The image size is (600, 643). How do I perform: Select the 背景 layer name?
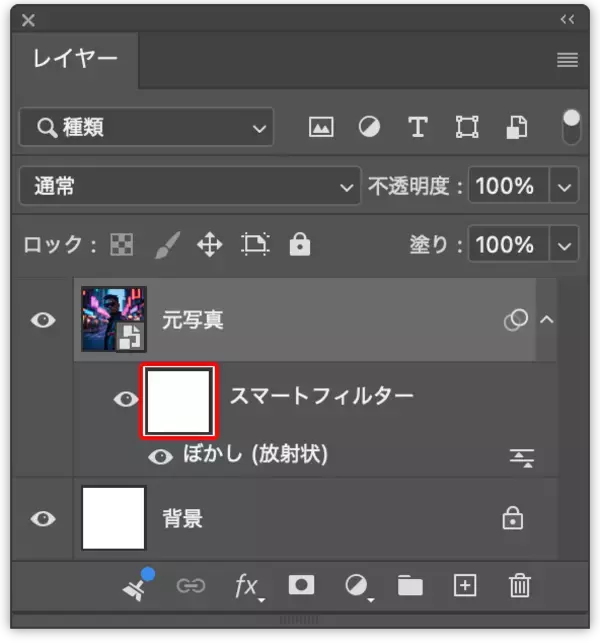tap(183, 518)
